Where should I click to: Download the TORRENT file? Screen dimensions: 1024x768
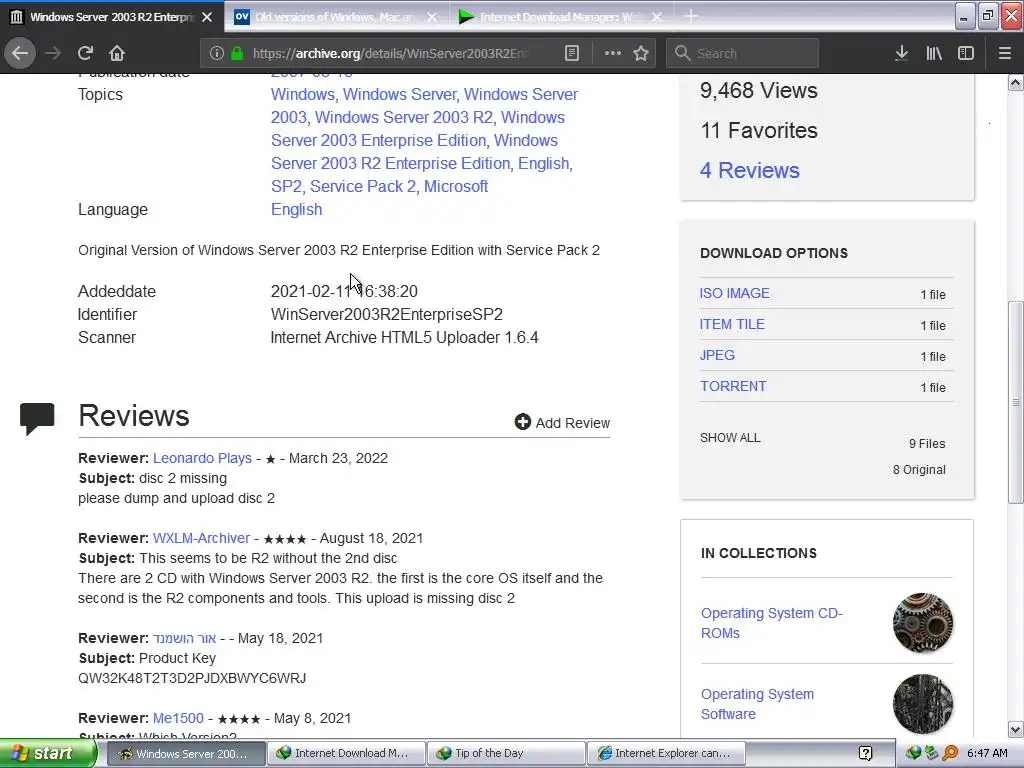point(733,386)
